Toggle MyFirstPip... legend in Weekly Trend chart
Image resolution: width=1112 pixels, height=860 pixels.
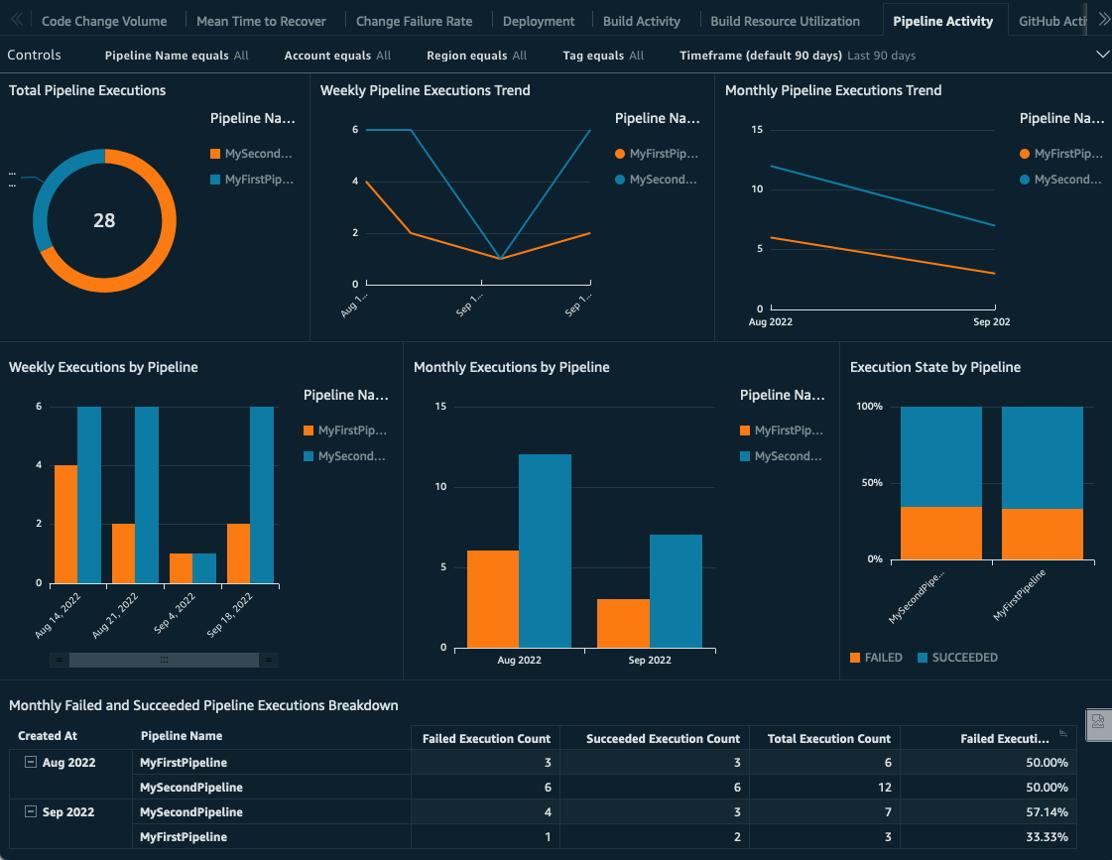[656, 154]
